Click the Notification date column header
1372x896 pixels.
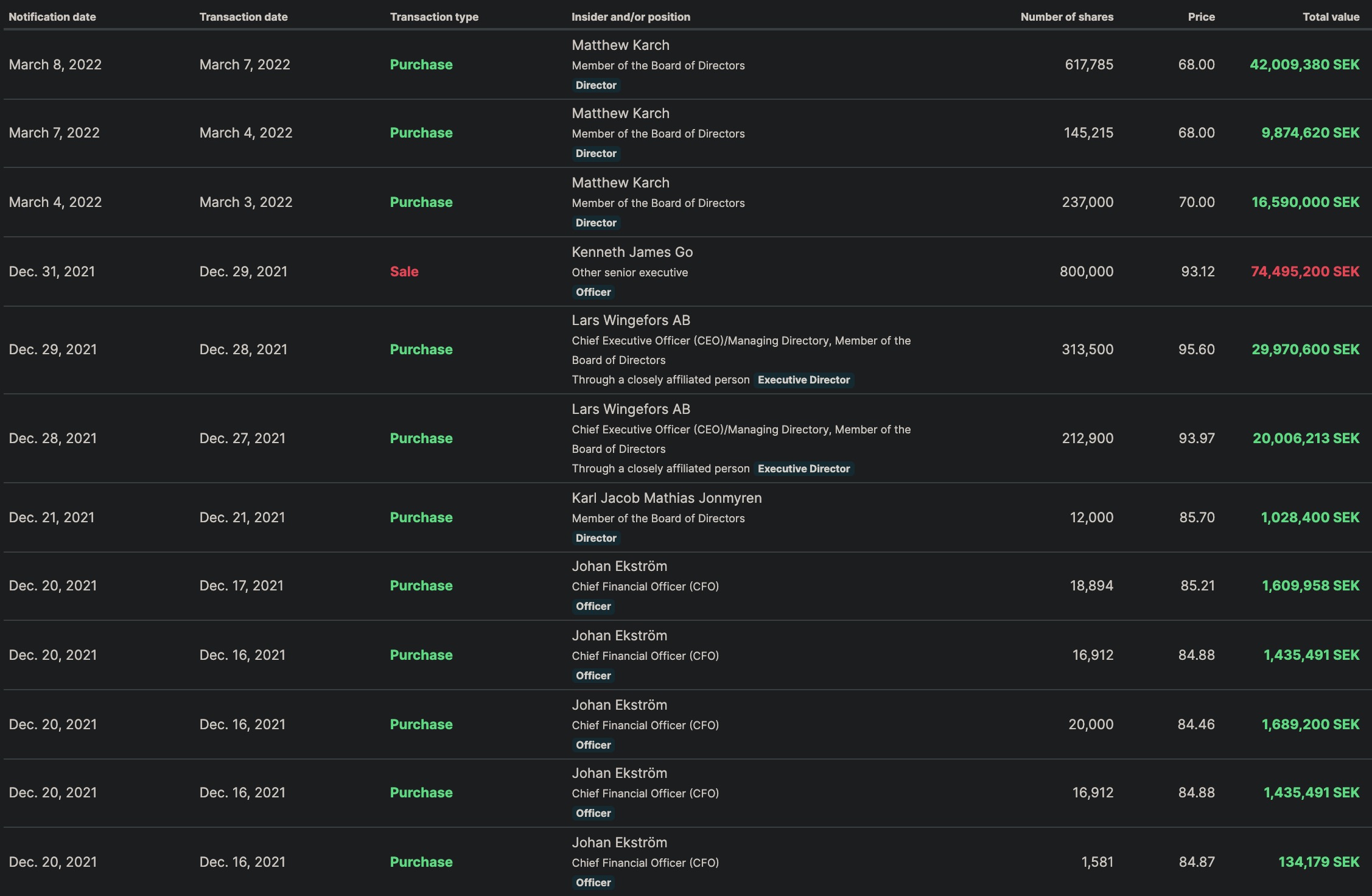point(52,17)
